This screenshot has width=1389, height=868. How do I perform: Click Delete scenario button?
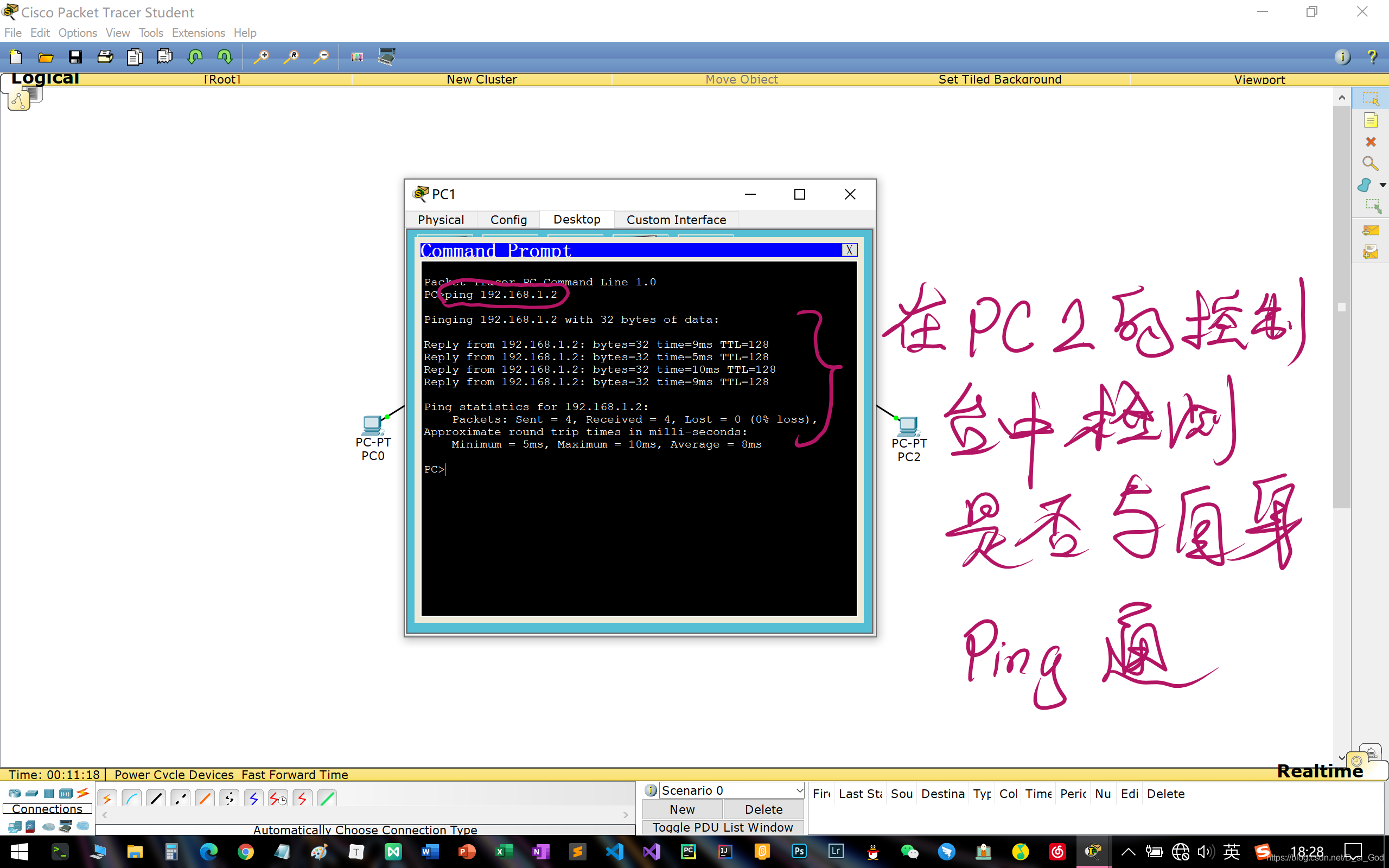click(763, 809)
